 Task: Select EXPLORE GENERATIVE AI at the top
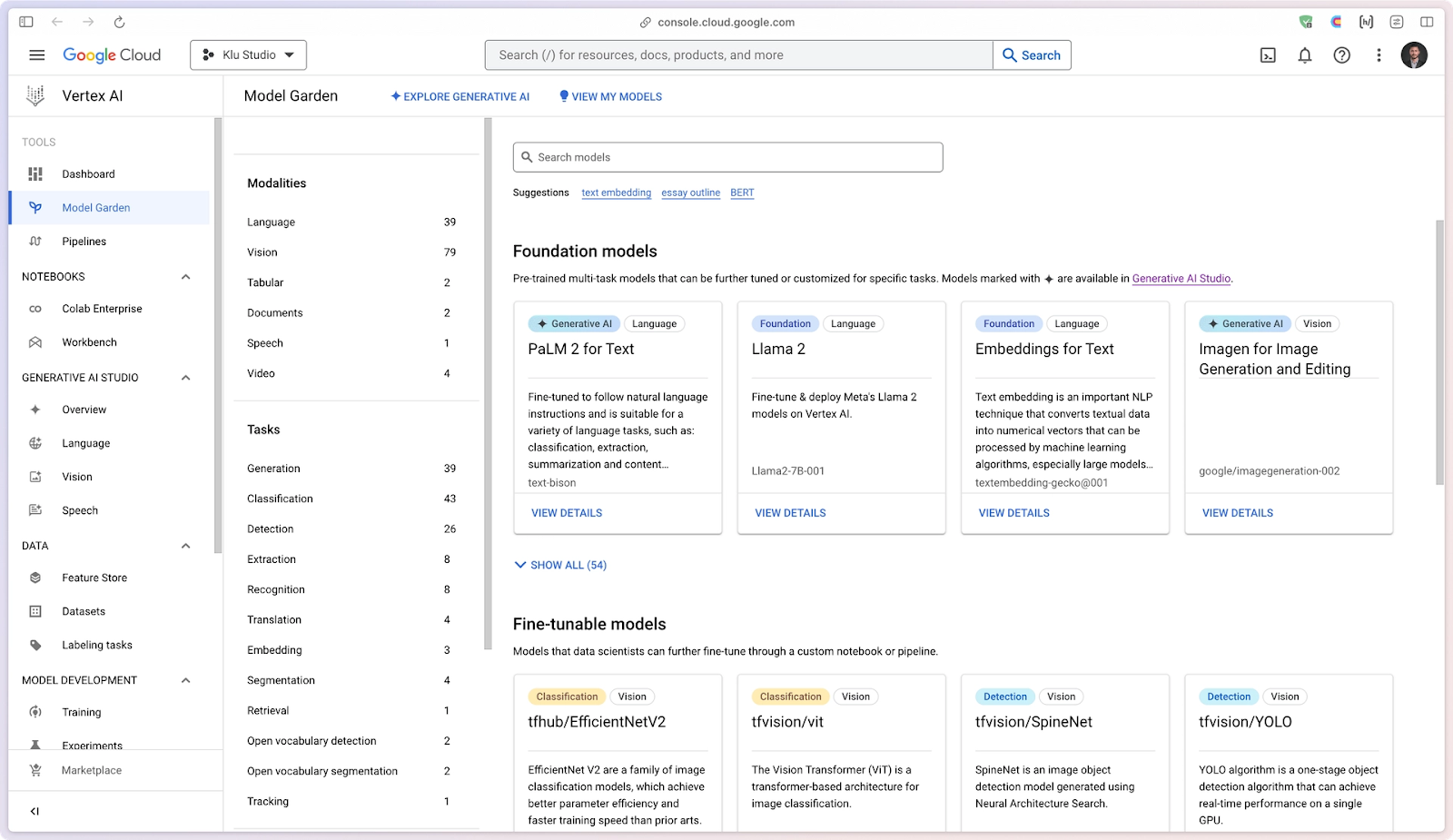pyautogui.click(x=460, y=96)
